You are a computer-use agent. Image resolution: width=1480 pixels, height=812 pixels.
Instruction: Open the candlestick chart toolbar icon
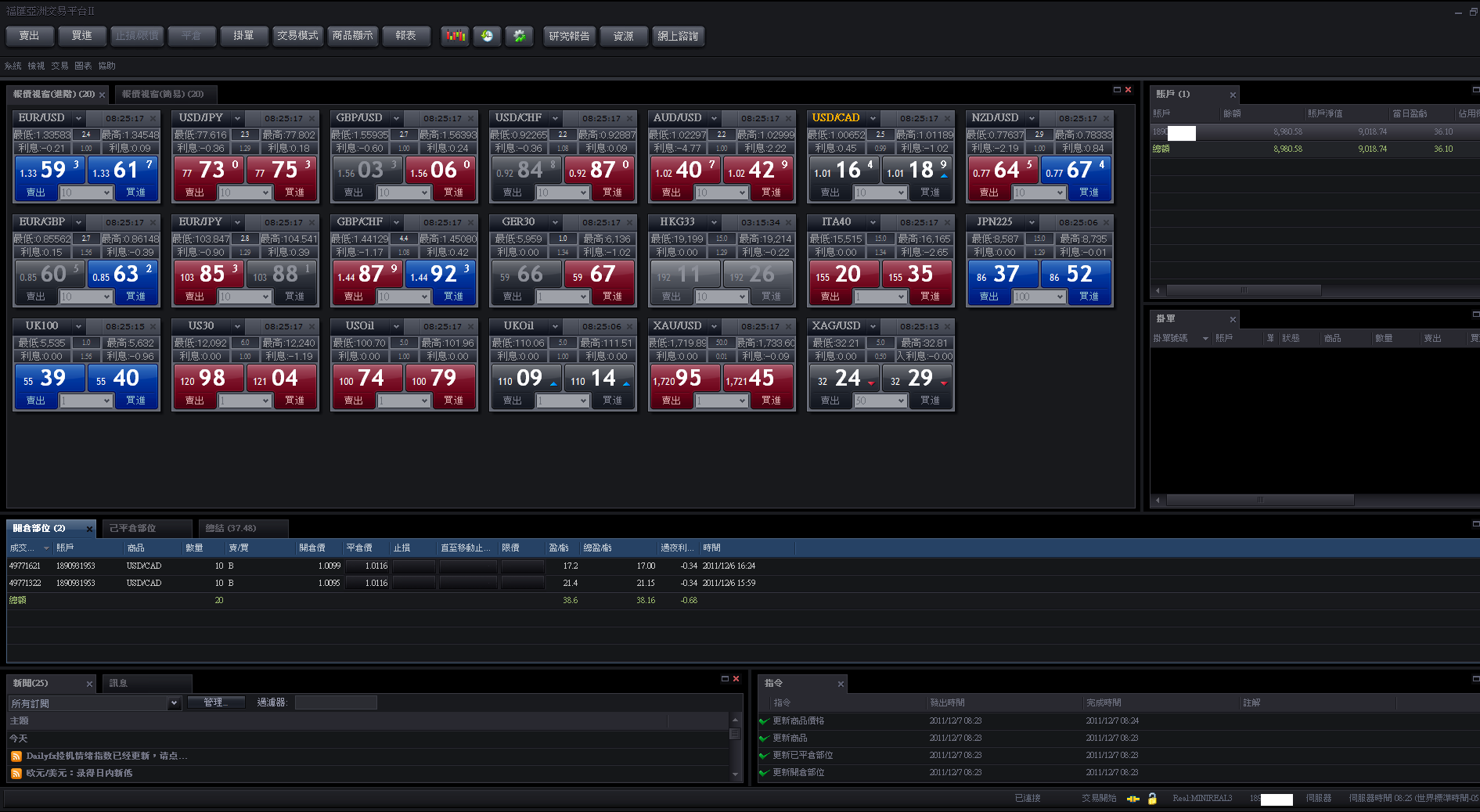455,36
